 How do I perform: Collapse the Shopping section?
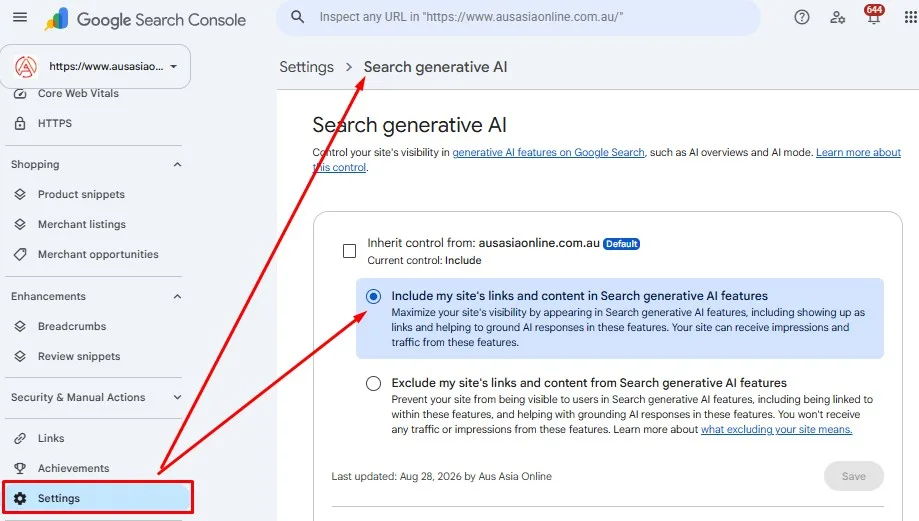tap(177, 165)
